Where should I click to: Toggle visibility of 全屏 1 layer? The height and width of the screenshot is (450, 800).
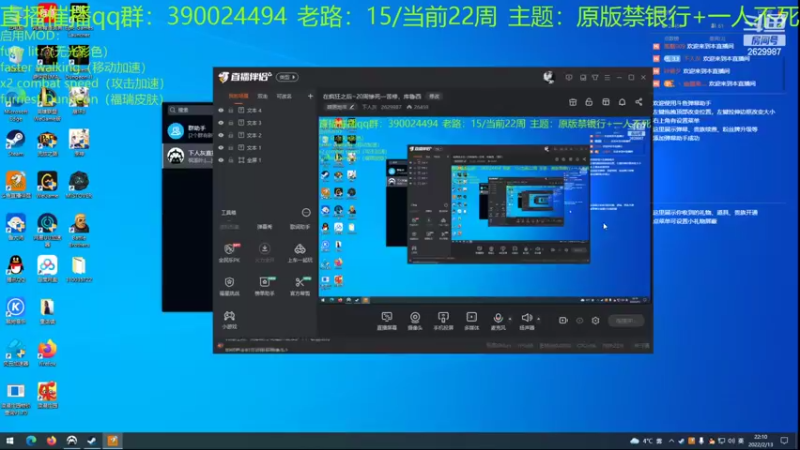(x=221, y=160)
